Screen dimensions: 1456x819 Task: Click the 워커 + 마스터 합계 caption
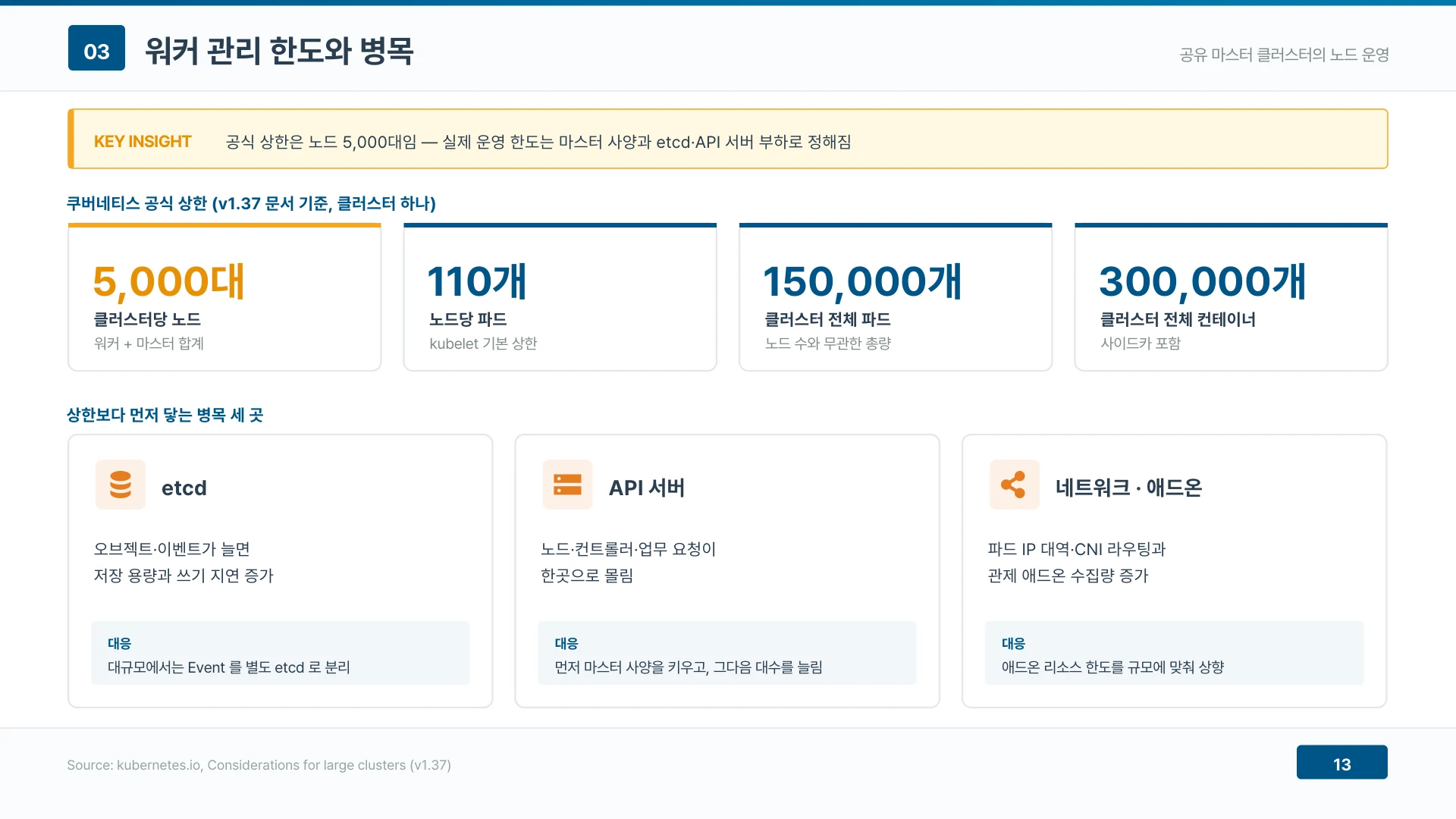tap(149, 344)
